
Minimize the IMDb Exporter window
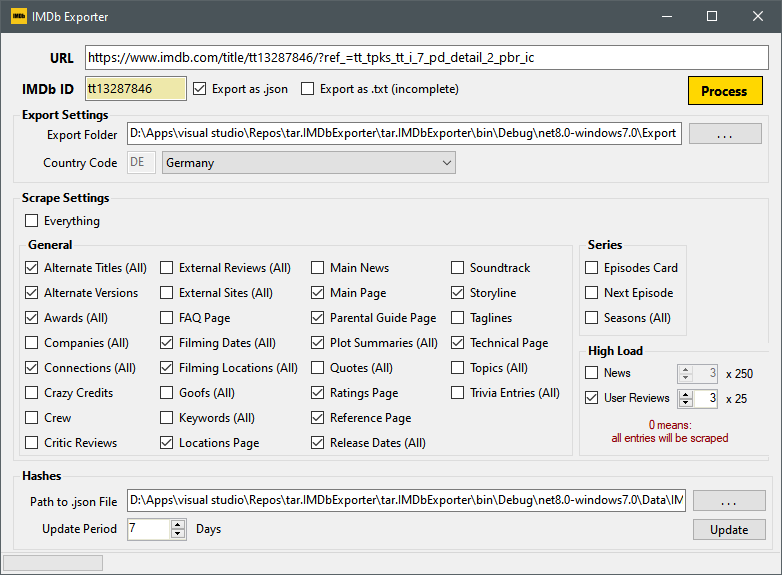point(667,16)
